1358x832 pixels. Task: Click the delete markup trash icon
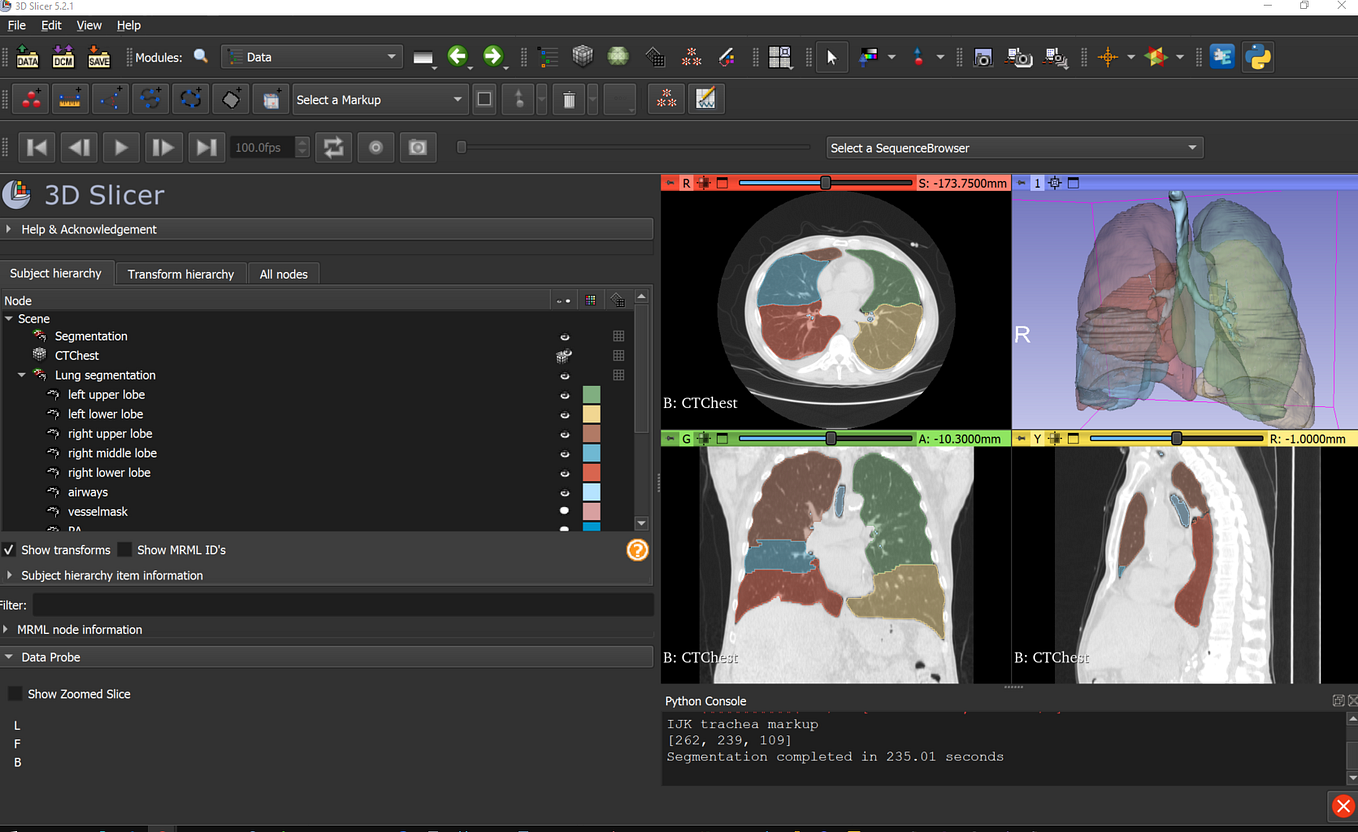[568, 99]
